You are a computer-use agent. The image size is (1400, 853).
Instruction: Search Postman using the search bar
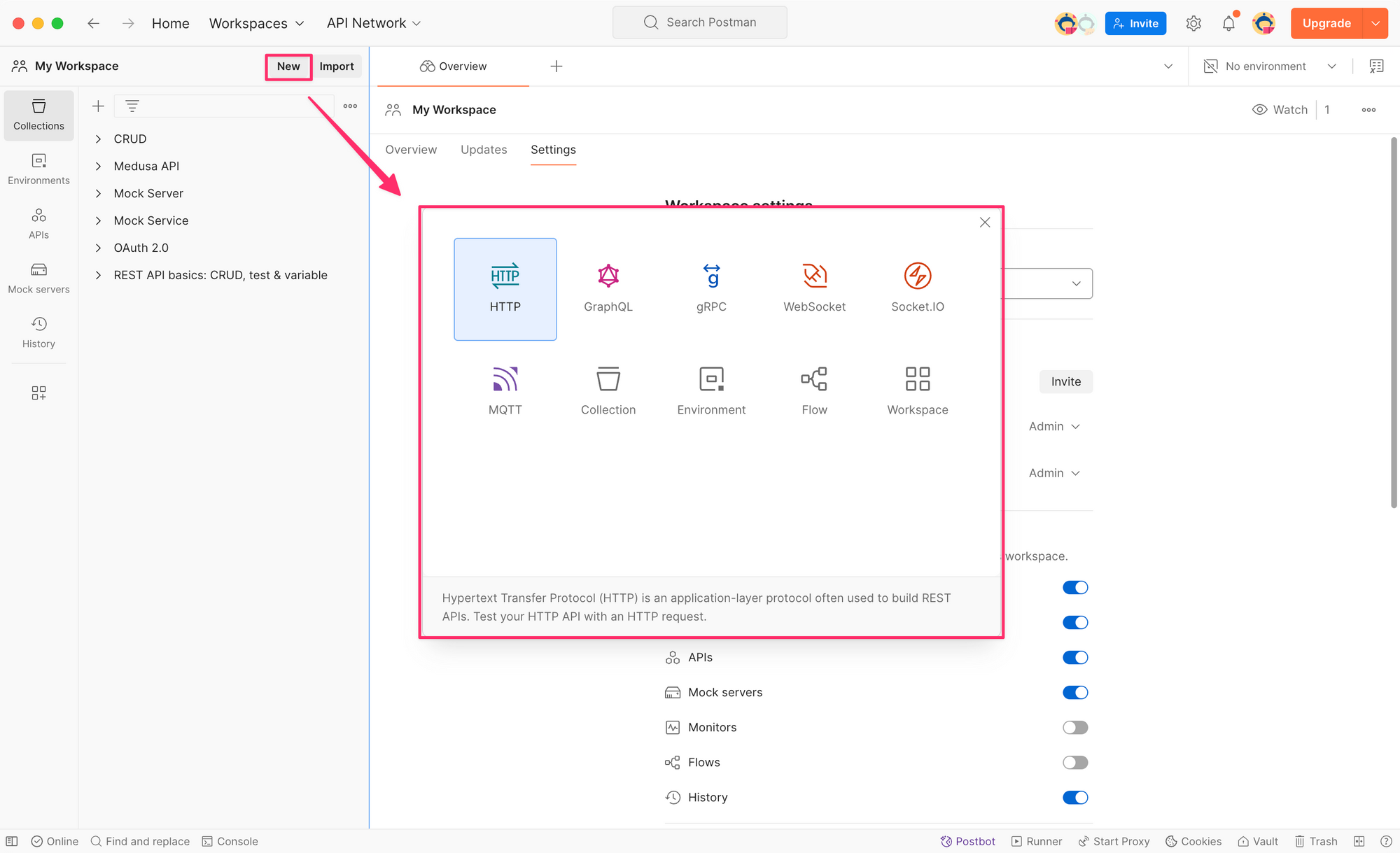coord(700,22)
